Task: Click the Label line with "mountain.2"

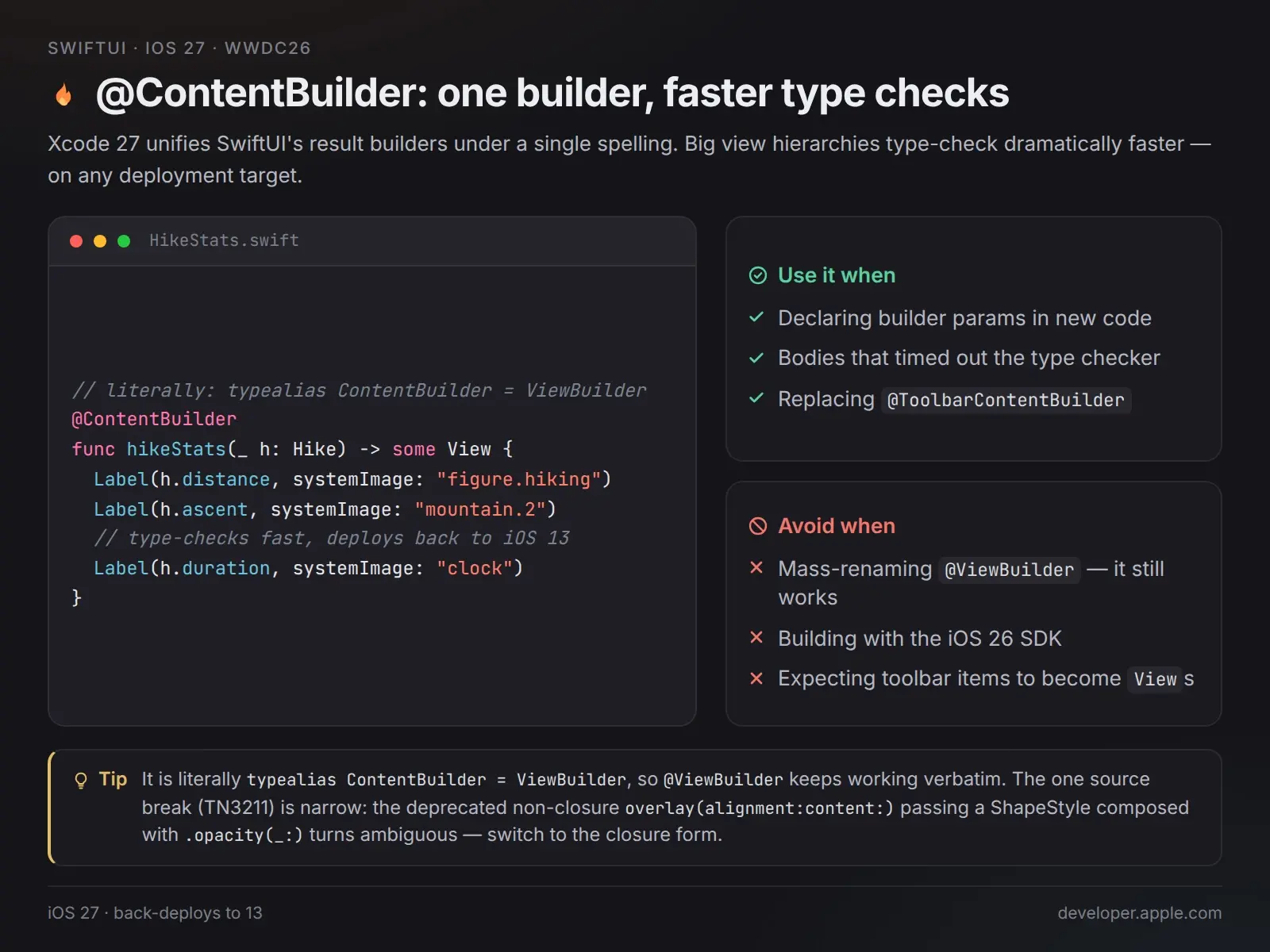Action: pos(325,509)
